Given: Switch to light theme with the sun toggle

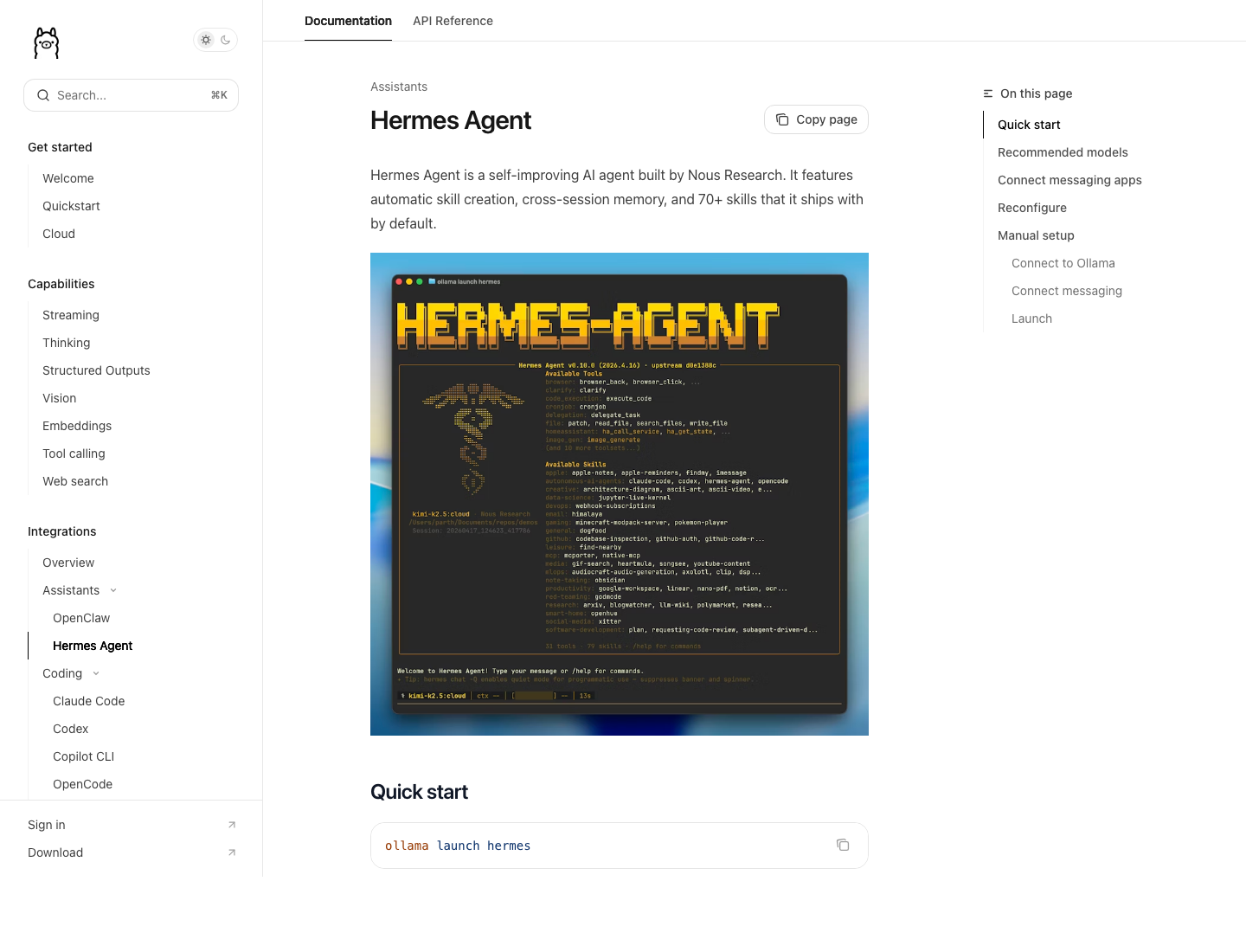Looking at the screenshot, I should click(206, 40).
